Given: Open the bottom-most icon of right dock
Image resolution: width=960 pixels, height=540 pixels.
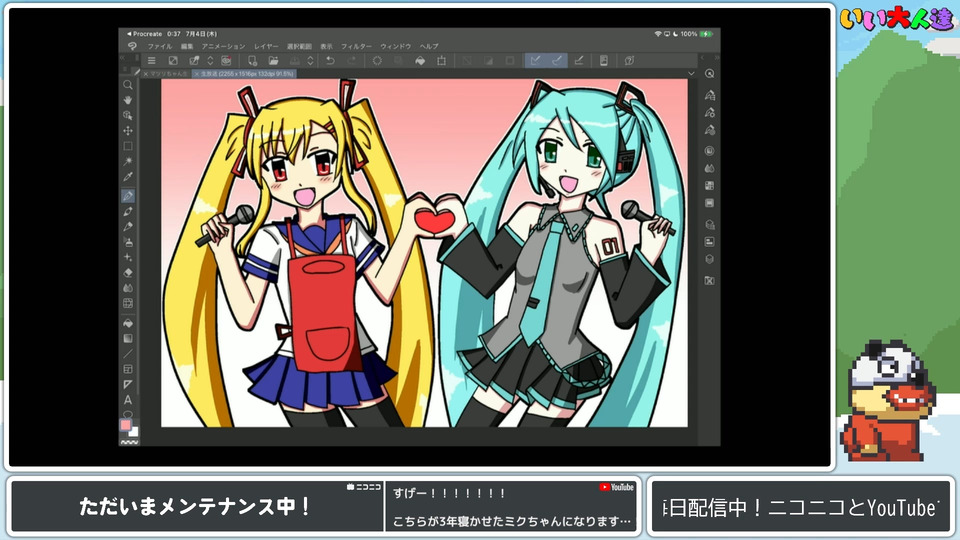Looking at the screenshot, I should 710,280.
